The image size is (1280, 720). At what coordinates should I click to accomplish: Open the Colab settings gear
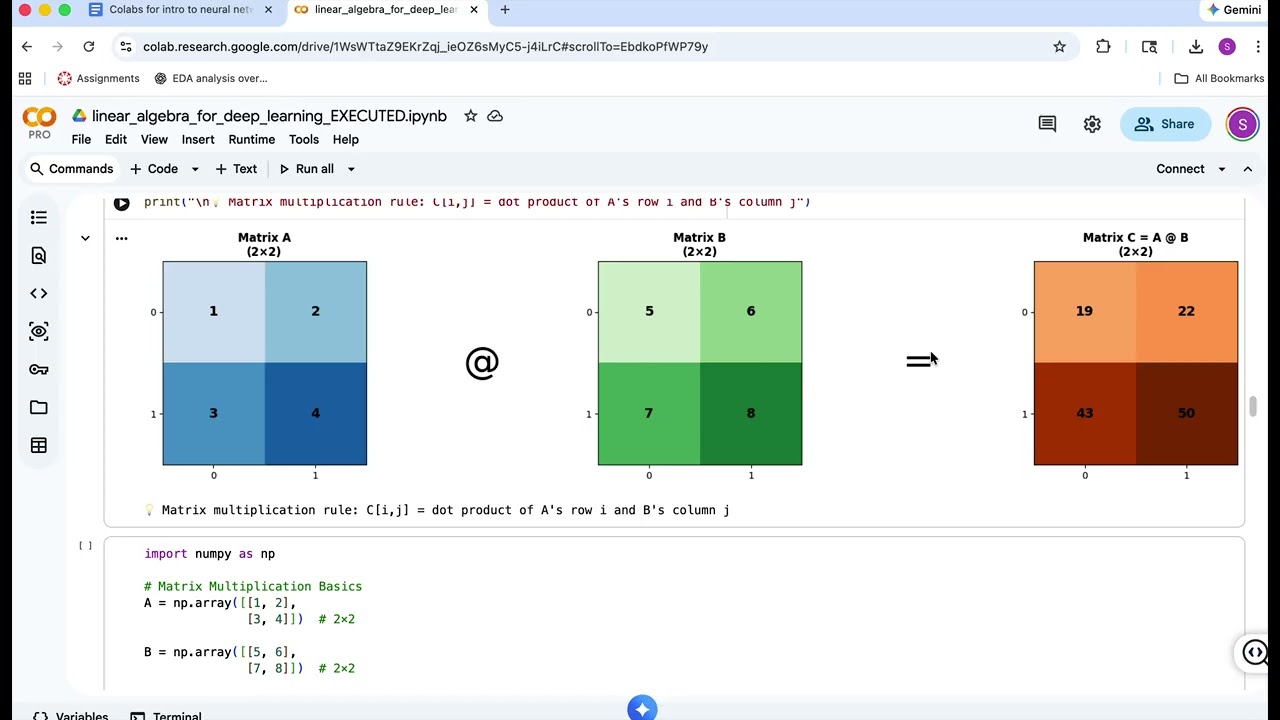[1092, 124]
